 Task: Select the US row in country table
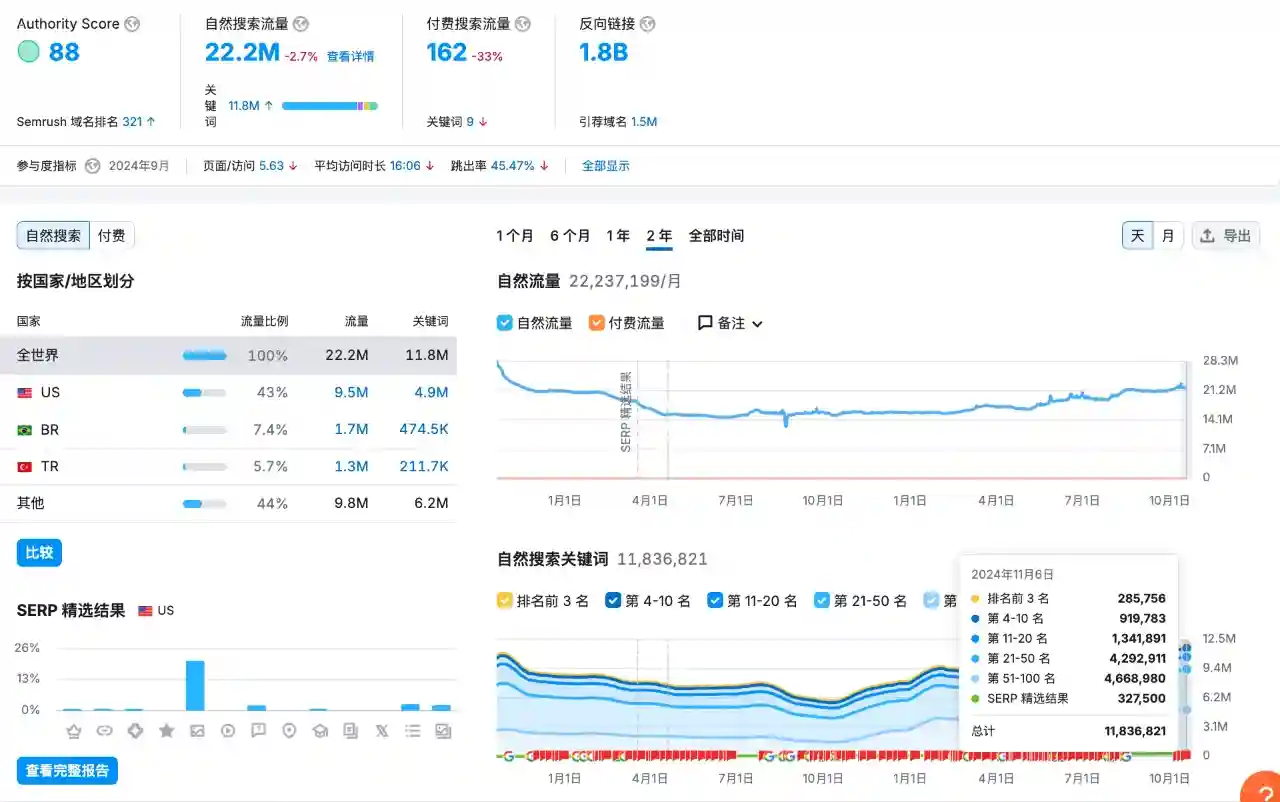point(236,393)
